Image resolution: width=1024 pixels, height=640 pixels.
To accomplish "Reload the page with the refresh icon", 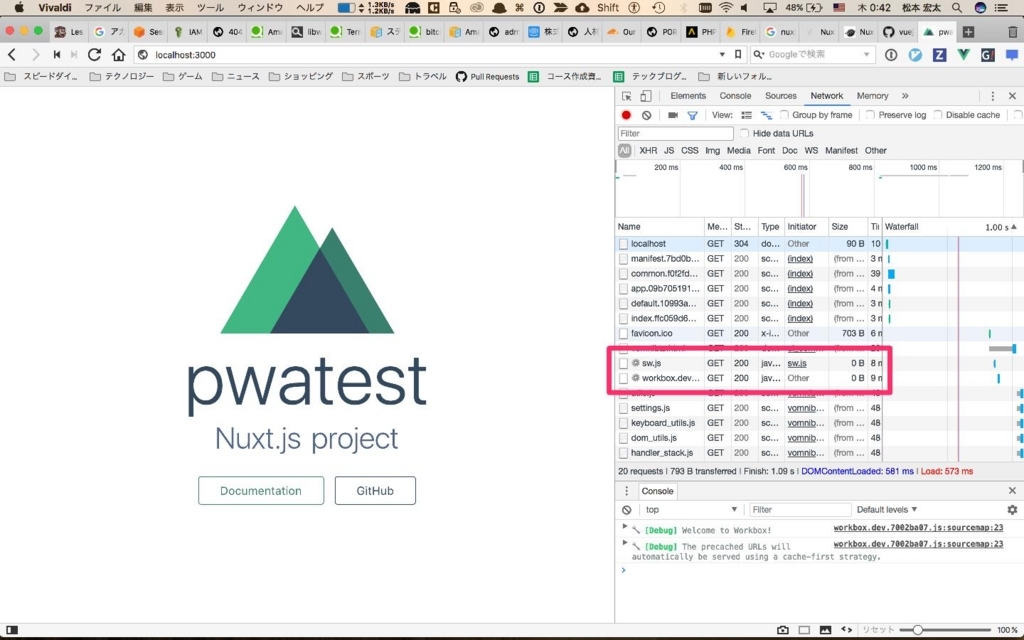I will click(x=95, y=55).
